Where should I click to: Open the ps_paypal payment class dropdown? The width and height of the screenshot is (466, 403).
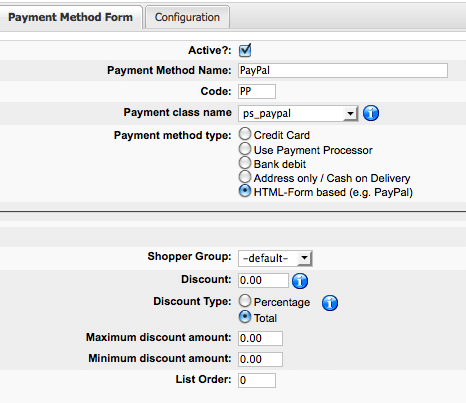[298, 113]
